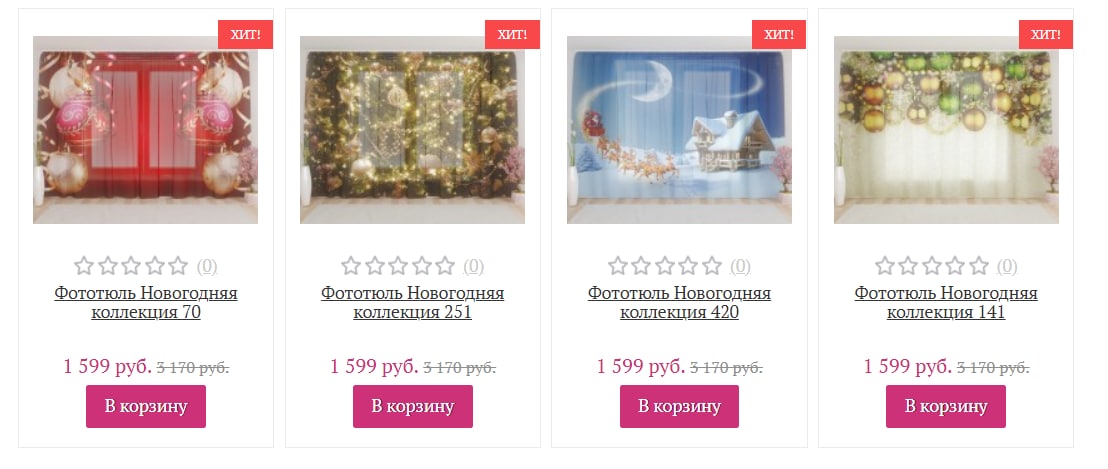This screenshot has width=1108, height=469.
Task: View Santa sleigh and moon curtain image
Action: click(679, 130)
